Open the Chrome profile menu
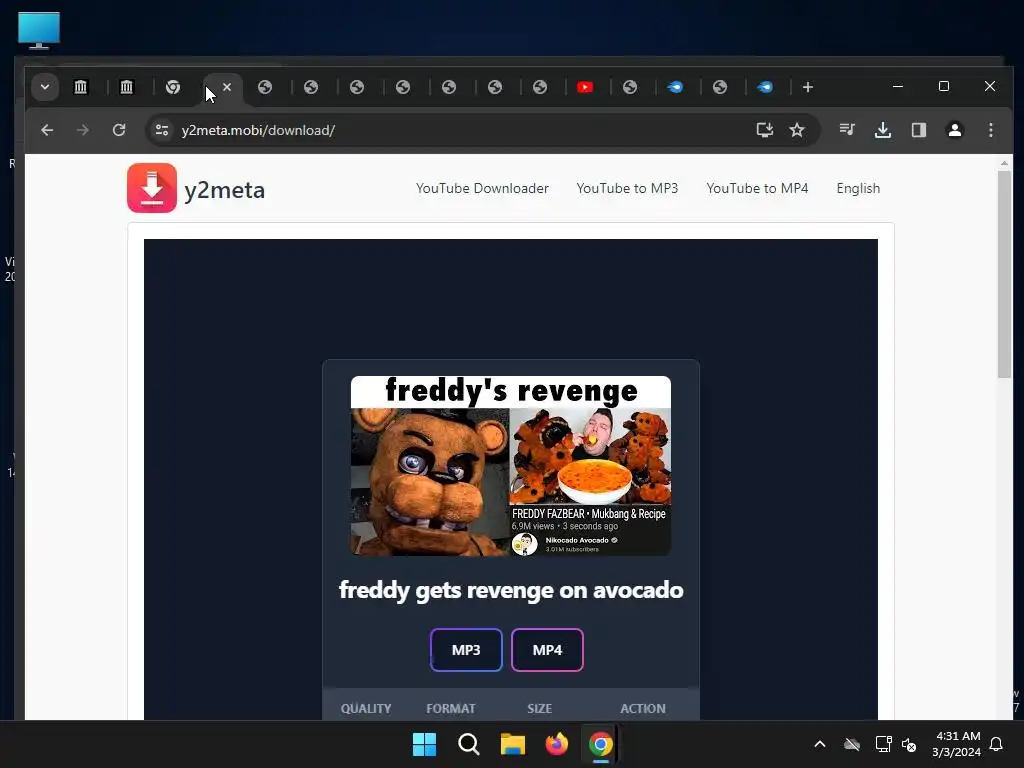This screenshot has height=768, width=1024. tap(955, 130)
